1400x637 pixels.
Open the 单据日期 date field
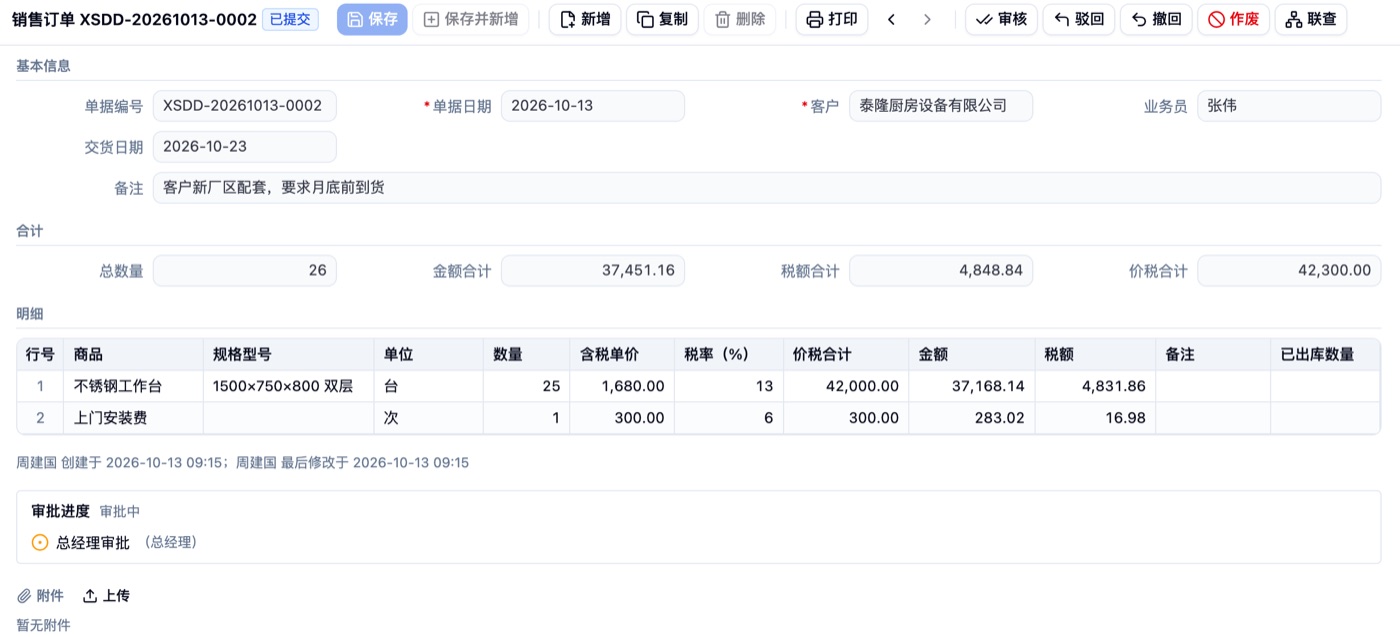tap(593, 106)
